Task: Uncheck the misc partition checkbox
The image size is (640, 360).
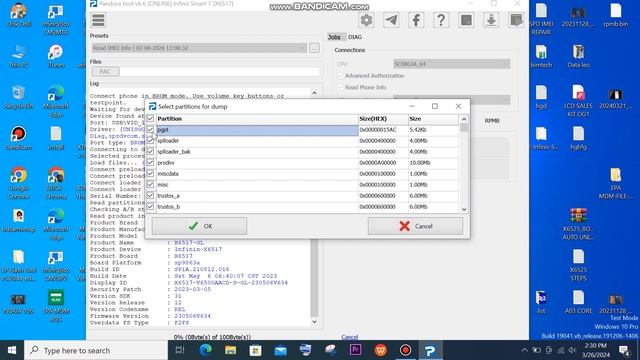Action: tap(150, 185)
